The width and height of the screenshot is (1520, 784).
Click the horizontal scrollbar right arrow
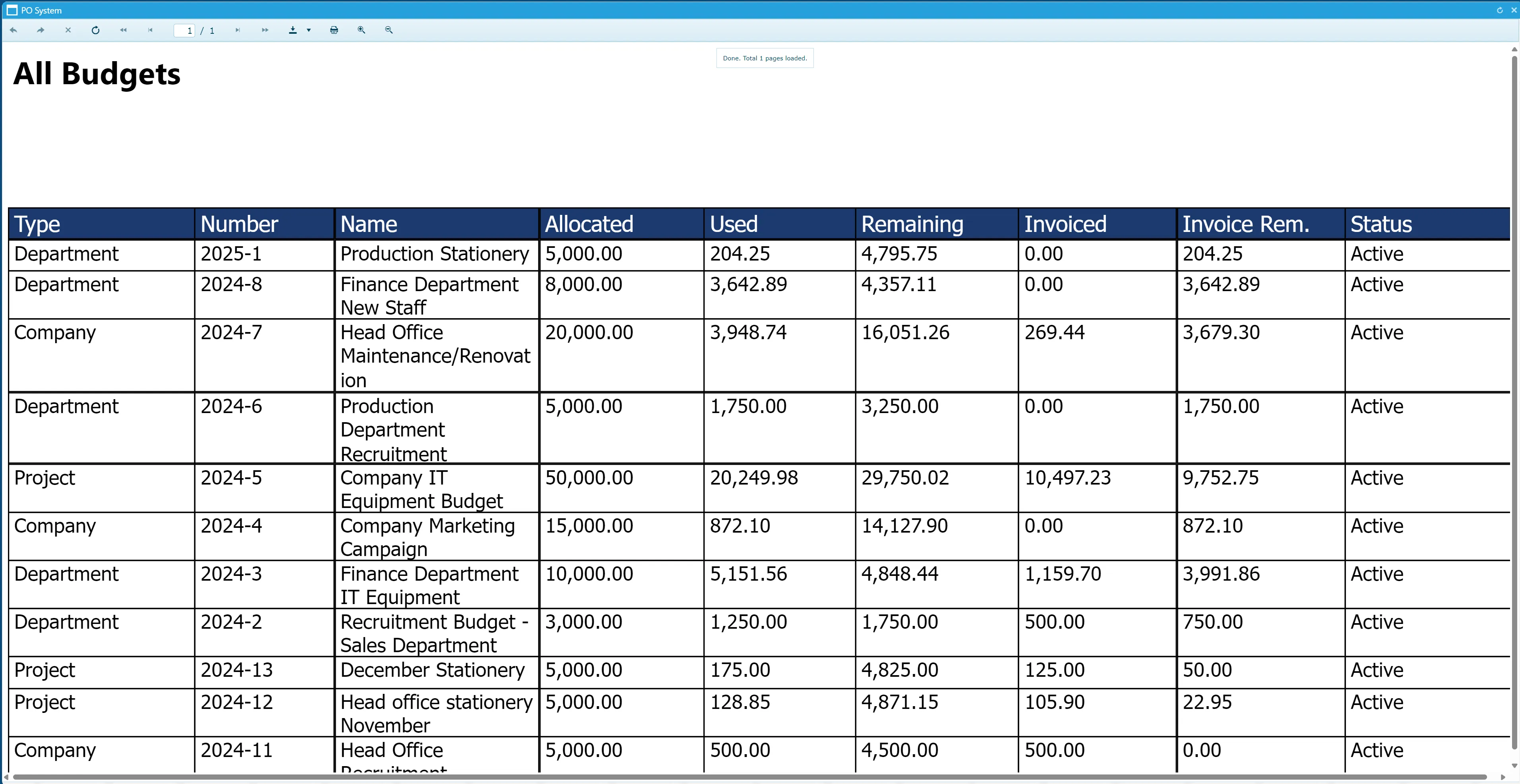[1503, 778]
